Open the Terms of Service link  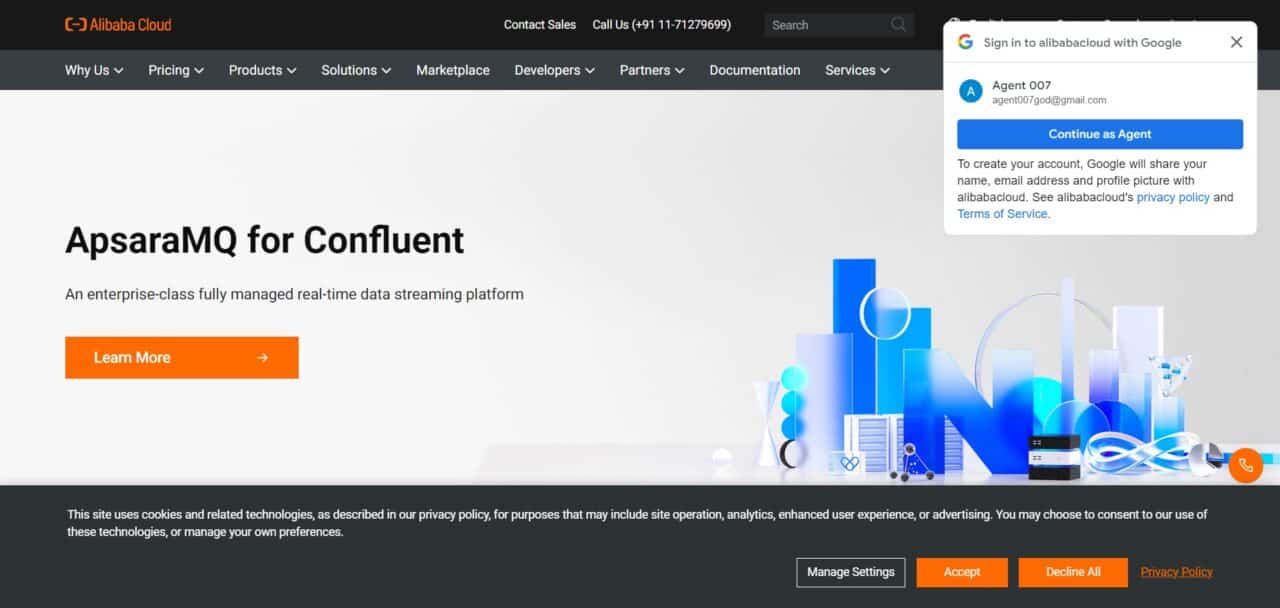point(1002,214)
